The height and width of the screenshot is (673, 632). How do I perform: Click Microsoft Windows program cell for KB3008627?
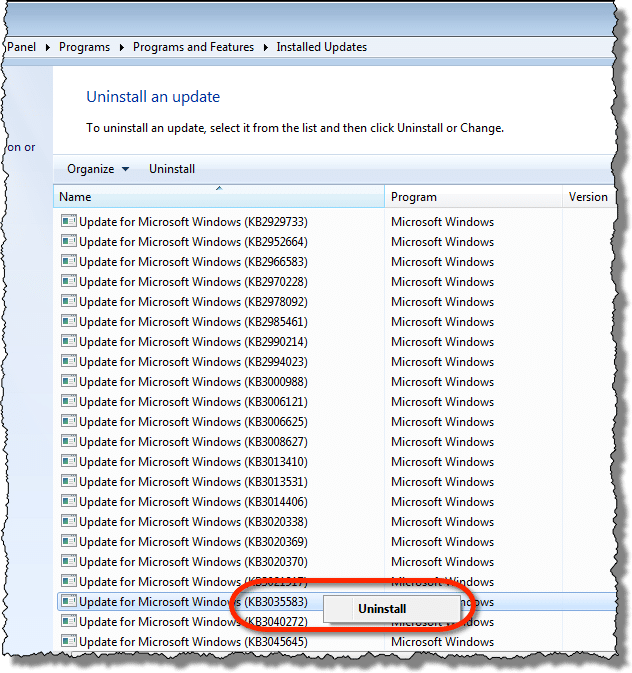(442, 442)
